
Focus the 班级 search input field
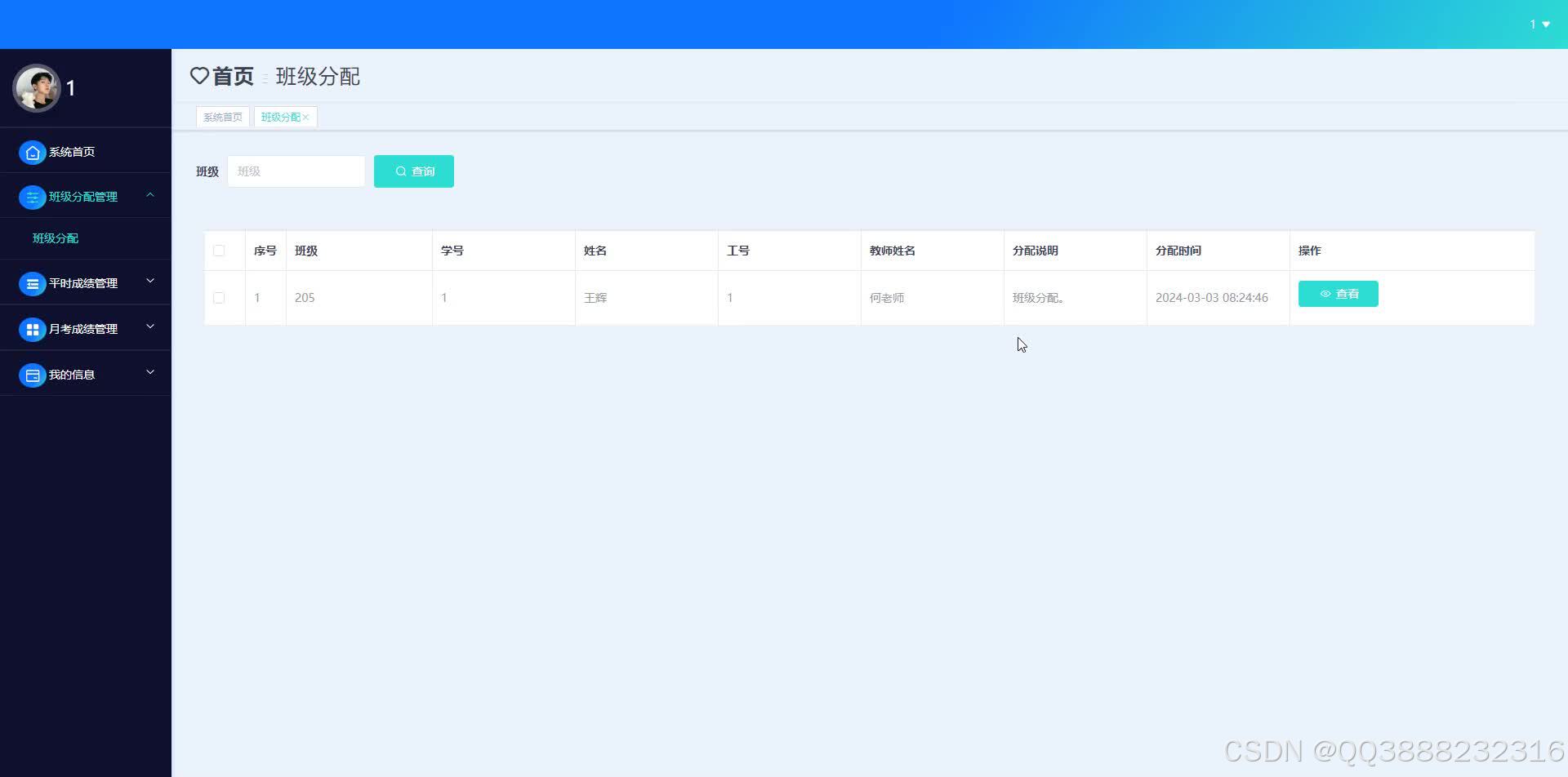tap(296, 171)
